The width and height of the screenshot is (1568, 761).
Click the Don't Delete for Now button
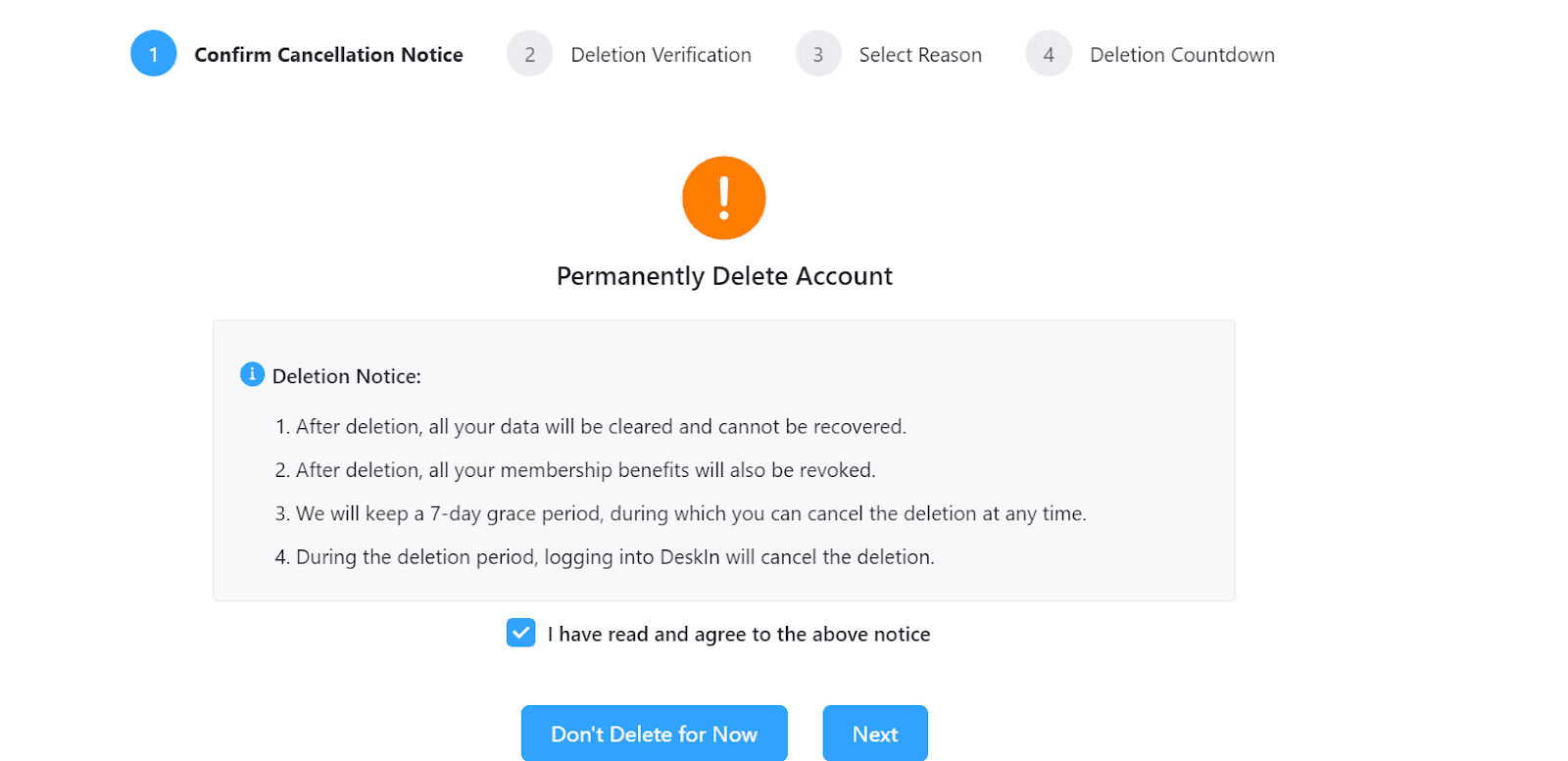click(655, 734)
